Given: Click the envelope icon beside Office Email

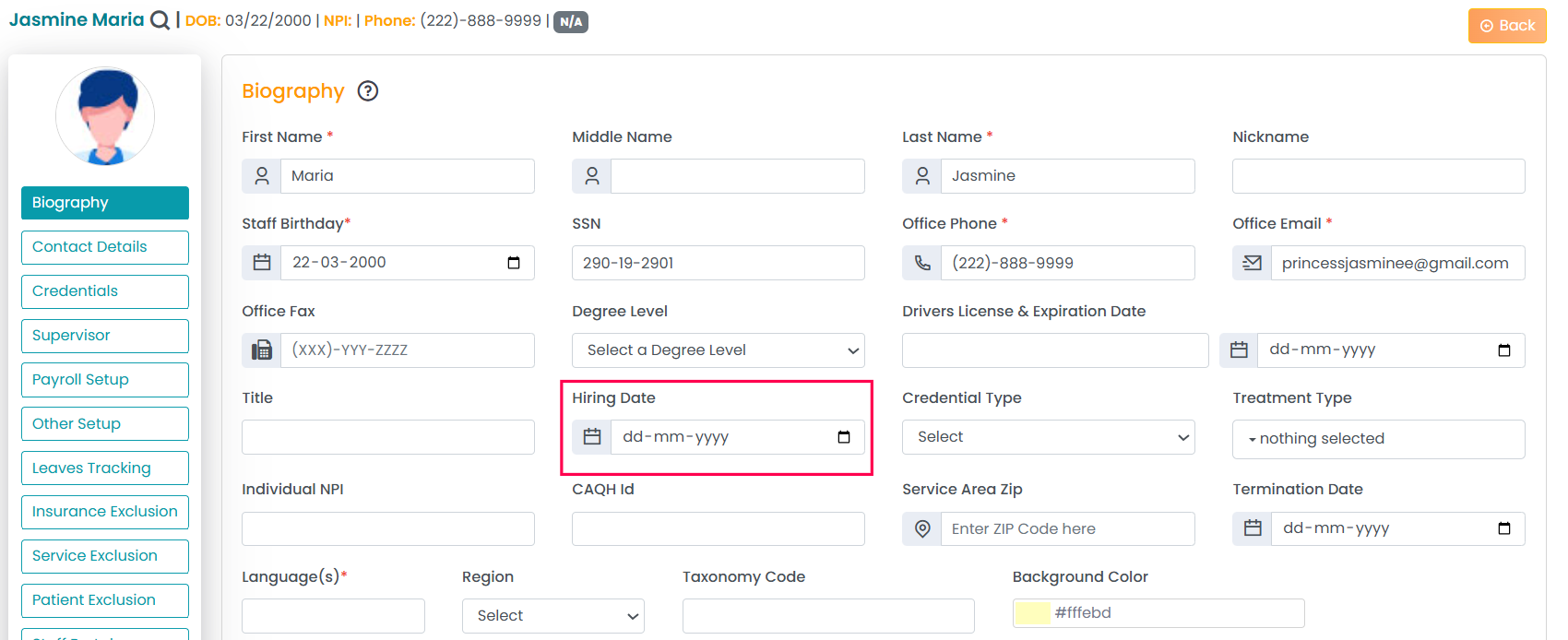Looking at the screenshot, I should (1252, 263).
